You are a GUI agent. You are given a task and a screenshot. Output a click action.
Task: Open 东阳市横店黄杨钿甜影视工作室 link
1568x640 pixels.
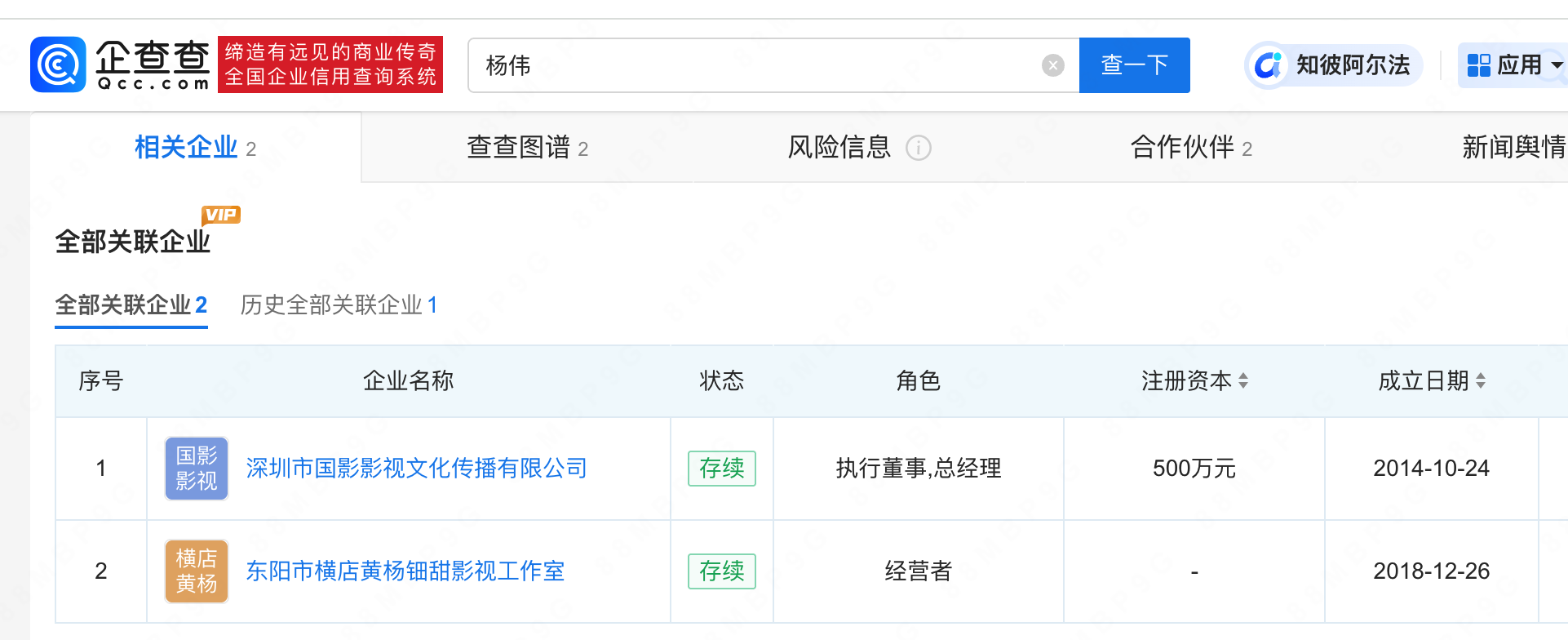click(405, 571)
